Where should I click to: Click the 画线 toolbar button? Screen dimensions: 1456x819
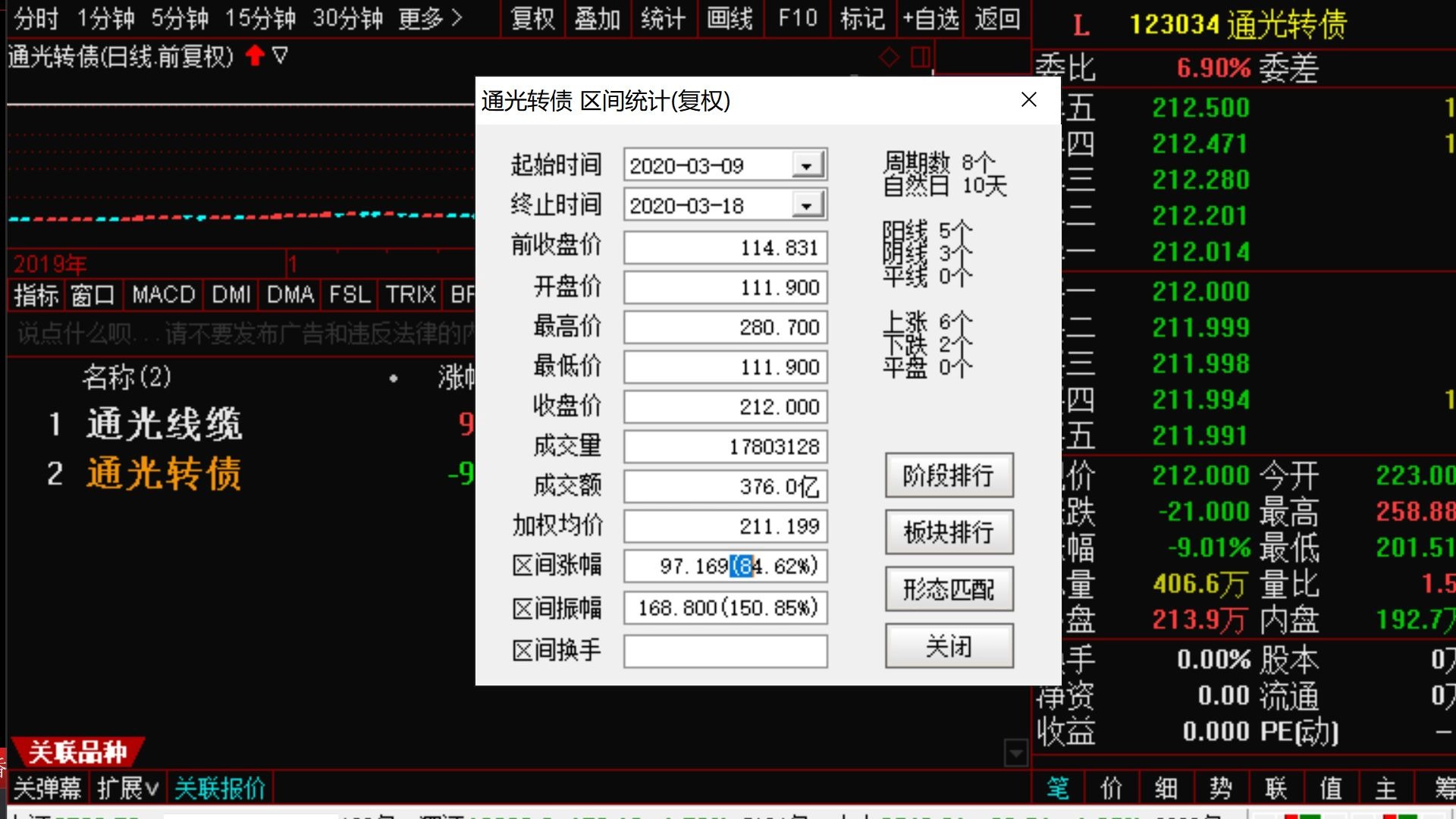(730, 18)
